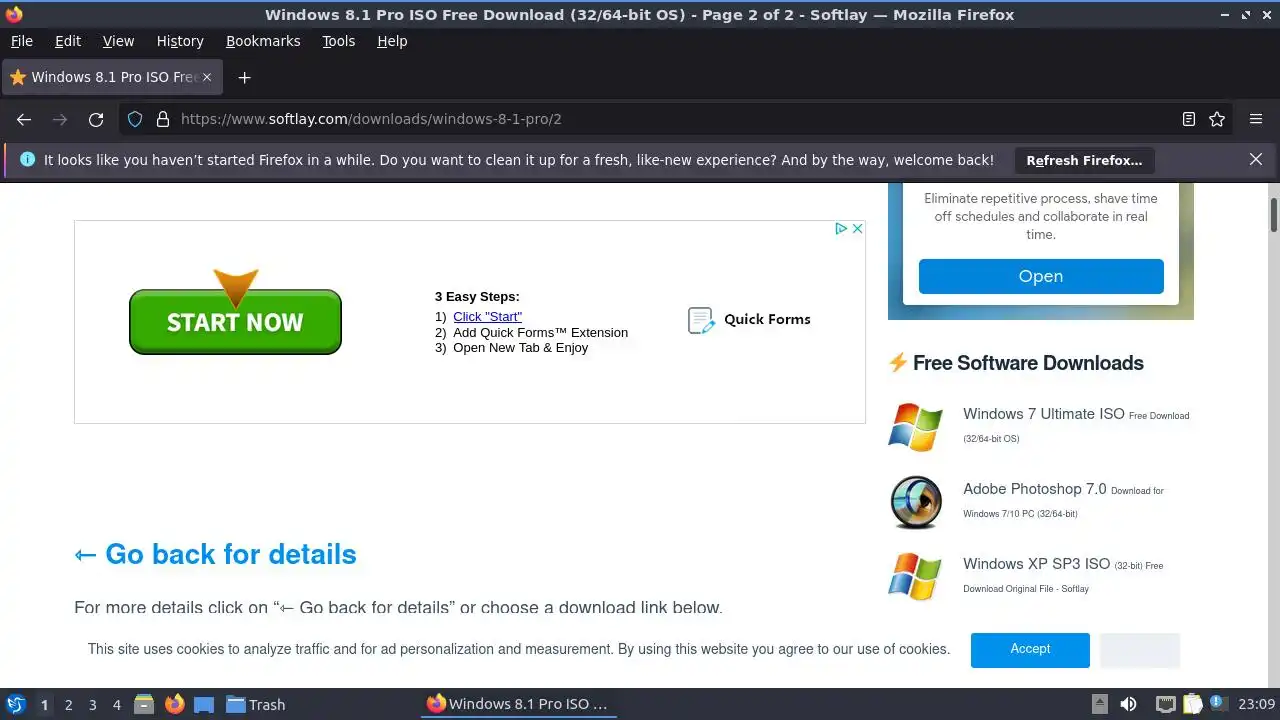
Task: Switch to workspace 1
Action: coord(44,705)
